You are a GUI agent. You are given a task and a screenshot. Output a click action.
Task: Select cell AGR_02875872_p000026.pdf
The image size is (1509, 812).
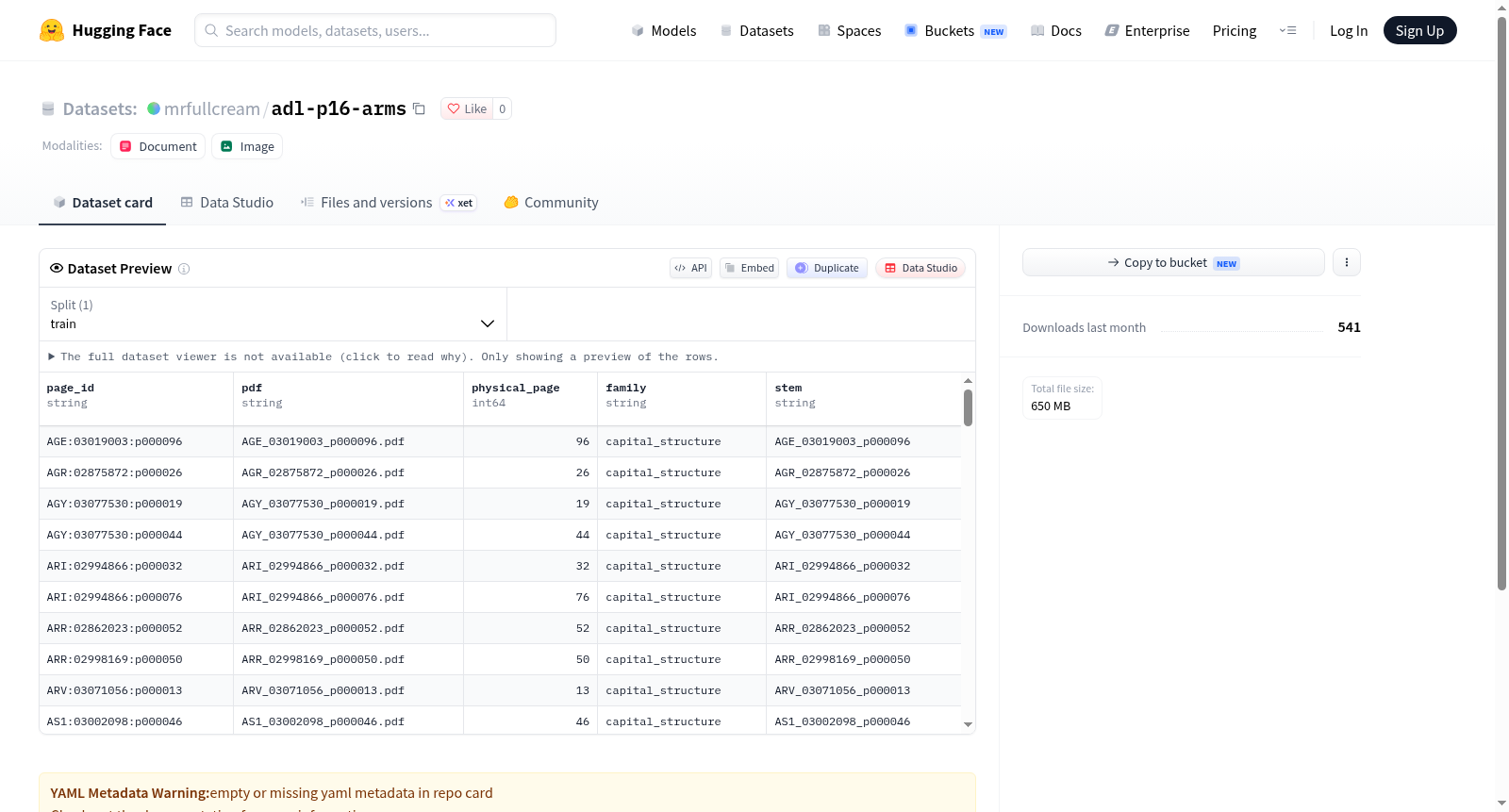point(349,472)
